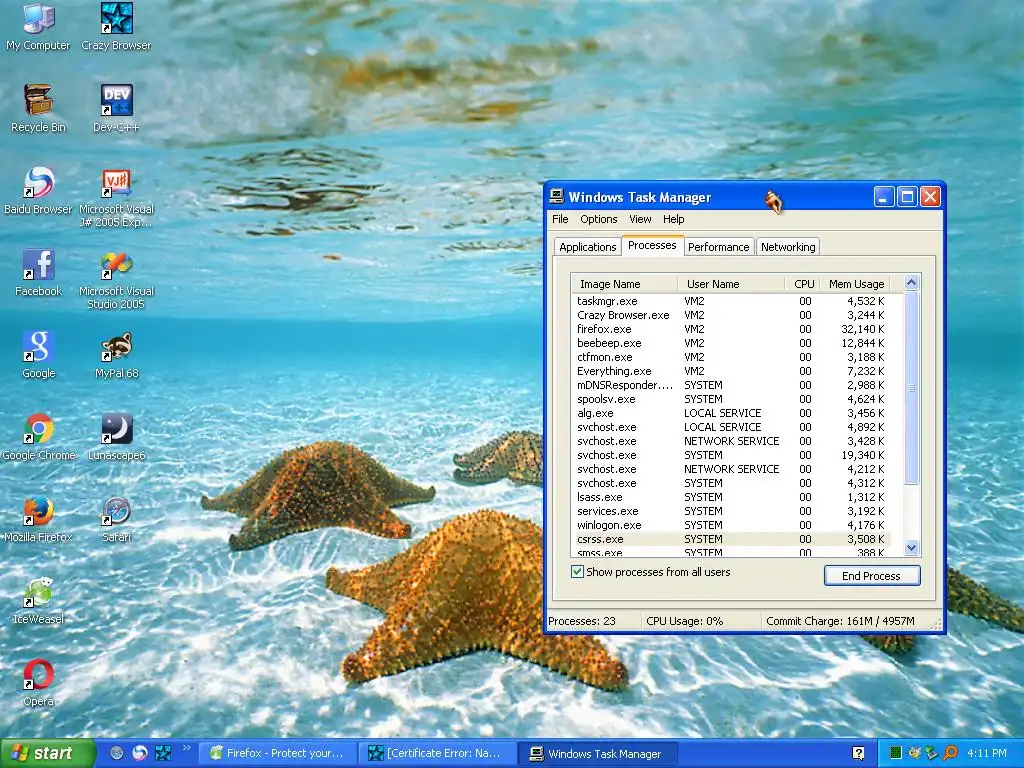1024x768 pixels.
Task: Select the Safari desktop shortcut
Action: point(116,518)
